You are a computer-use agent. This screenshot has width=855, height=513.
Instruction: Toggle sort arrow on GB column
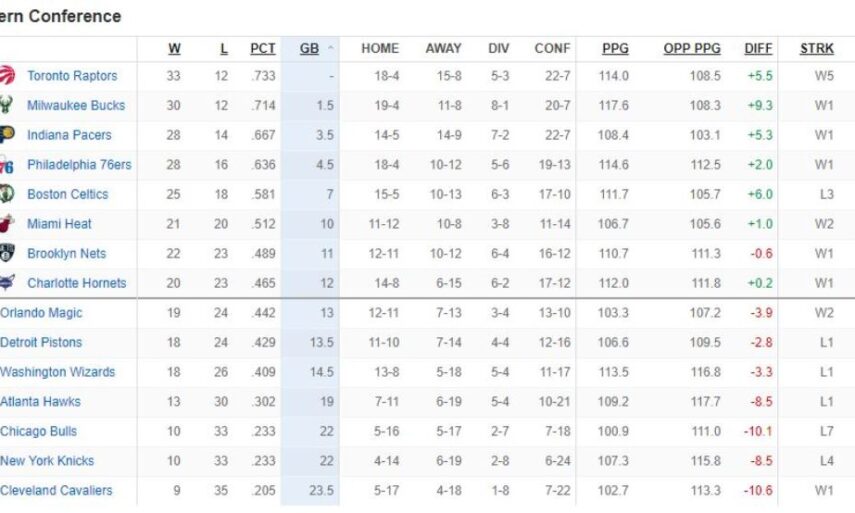[x=330, y=48]
